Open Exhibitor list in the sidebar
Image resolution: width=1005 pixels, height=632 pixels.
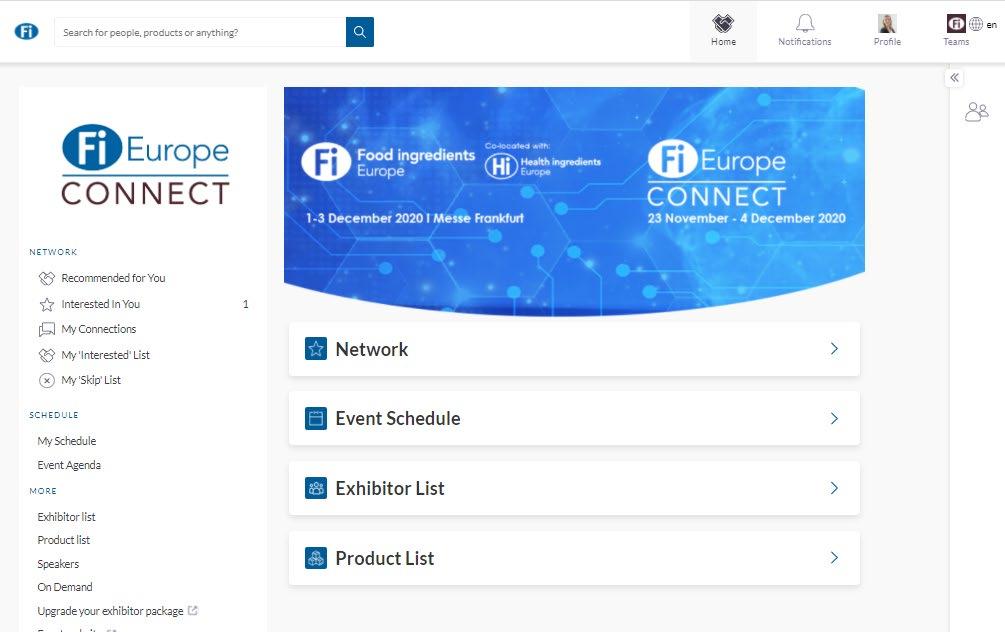[x=67, y=517]
